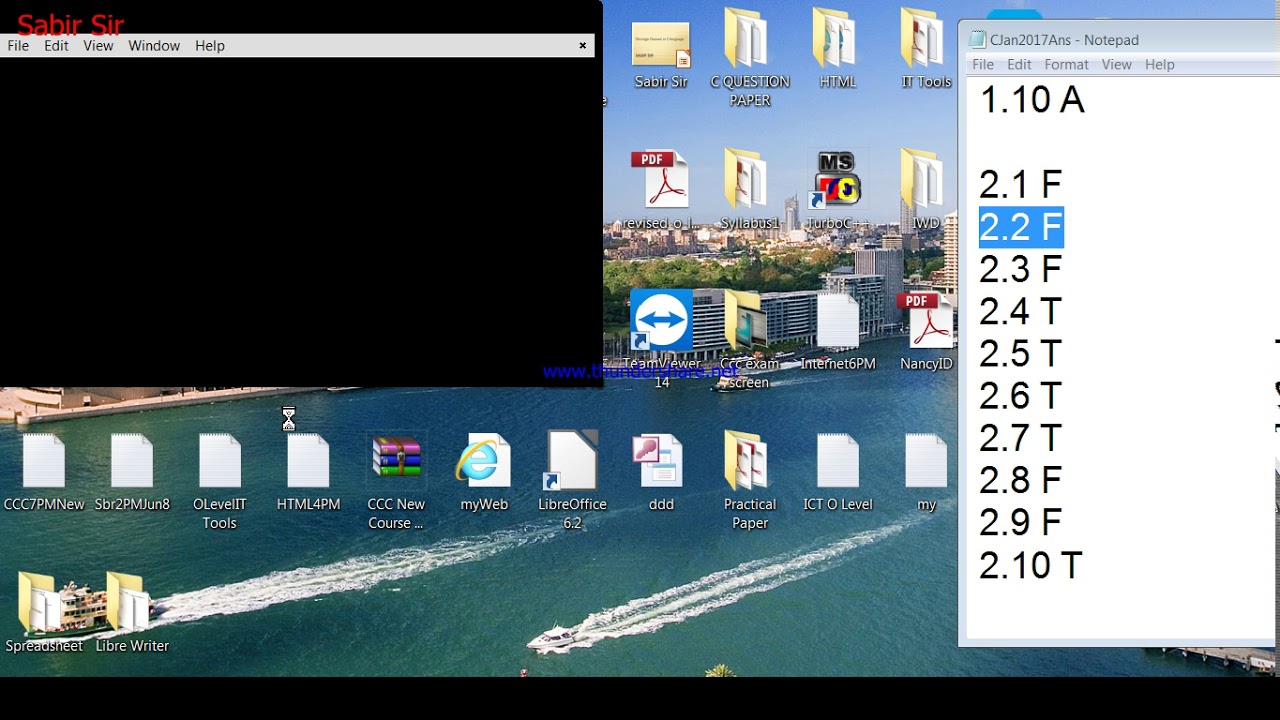This screenshot has height=720, width=1280.
Task: Open the Syllabus1 folder
Action: [749, 190]
